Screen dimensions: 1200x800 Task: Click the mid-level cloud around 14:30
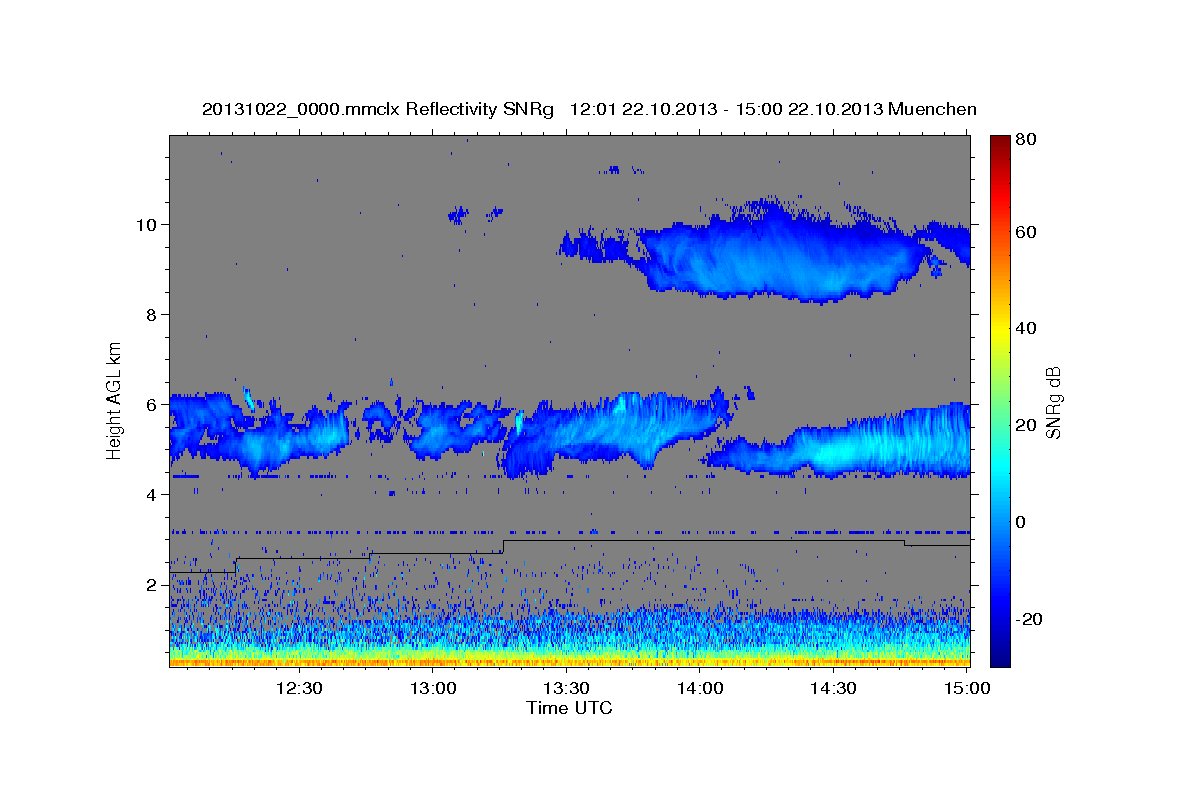click(838, 442)
